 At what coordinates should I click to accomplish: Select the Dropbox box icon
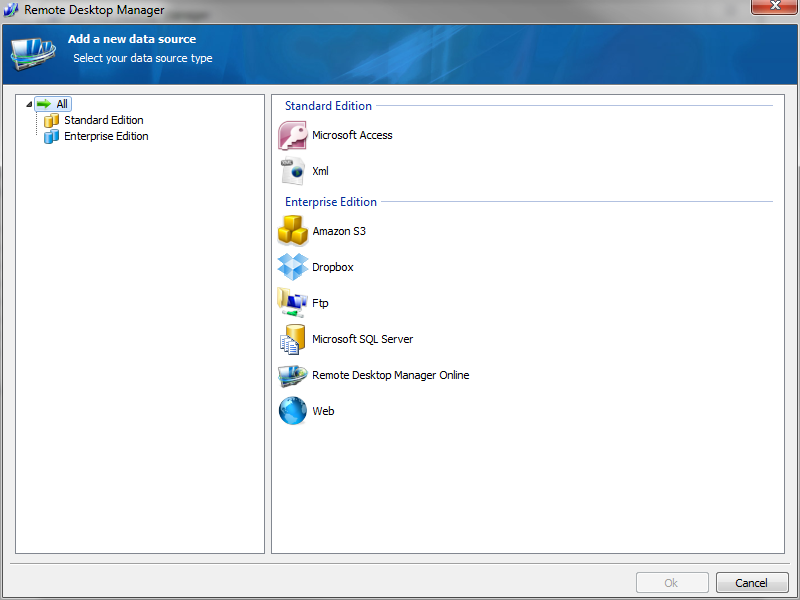(292, 267)
